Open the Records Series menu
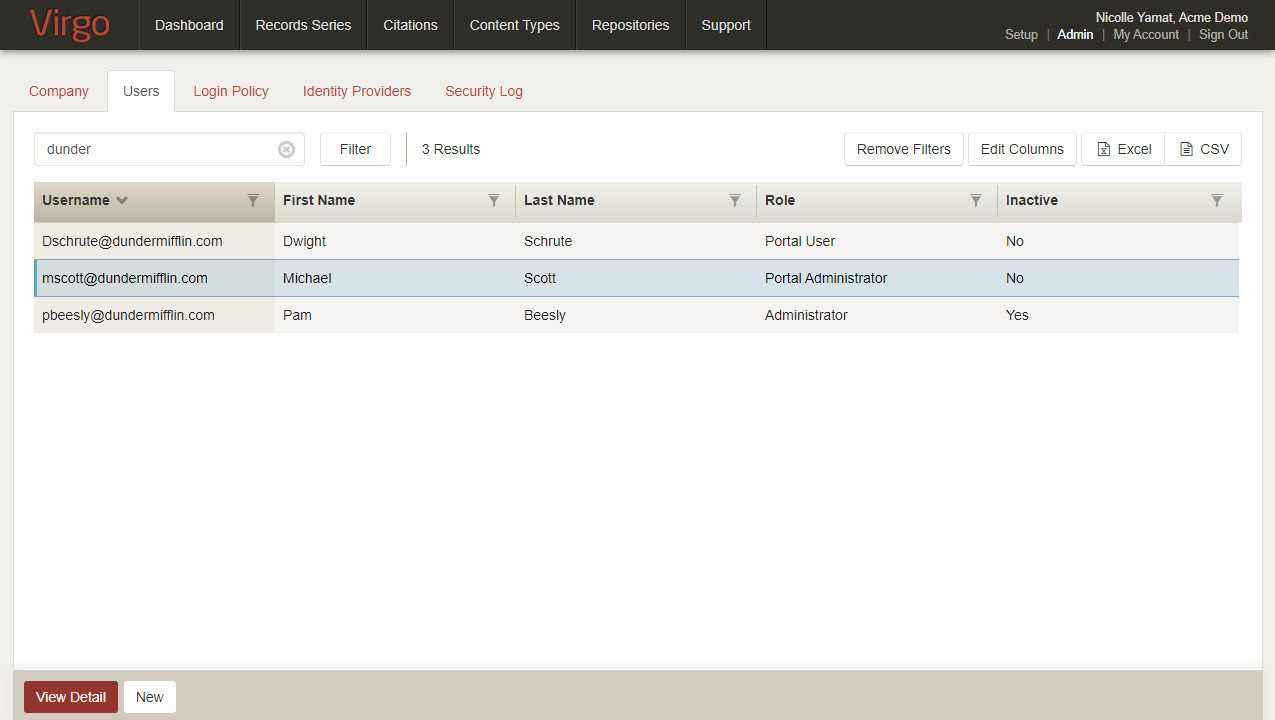Viewport: 1275px width, 720px height. [303, 25]
